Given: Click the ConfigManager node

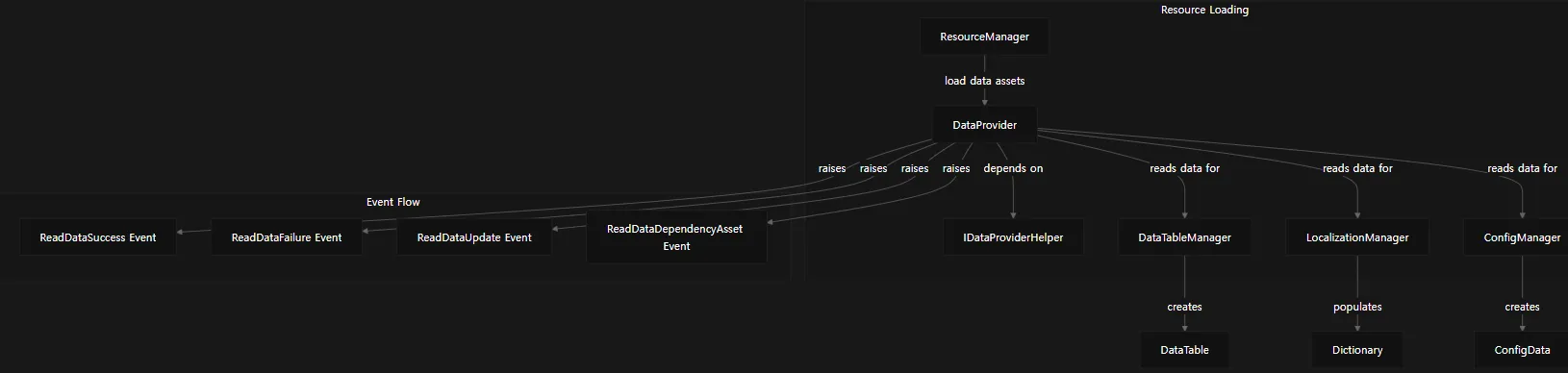Looking at the screenshot, I should (x=1522, y=237).
